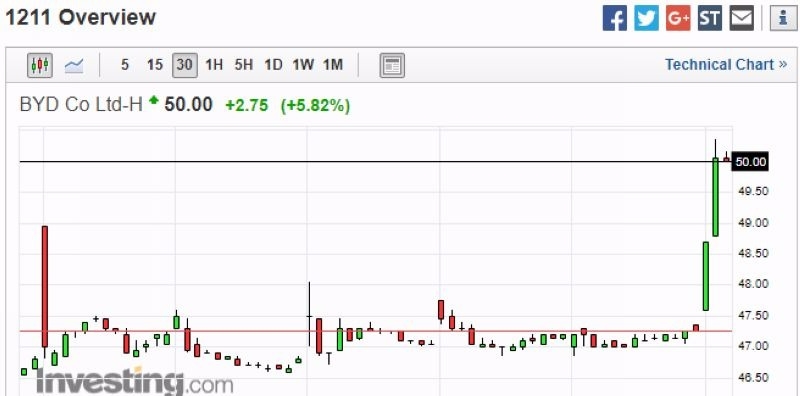800x396 pixels.
Task: Click the +2.75 change value
Action: click(246, 106)
